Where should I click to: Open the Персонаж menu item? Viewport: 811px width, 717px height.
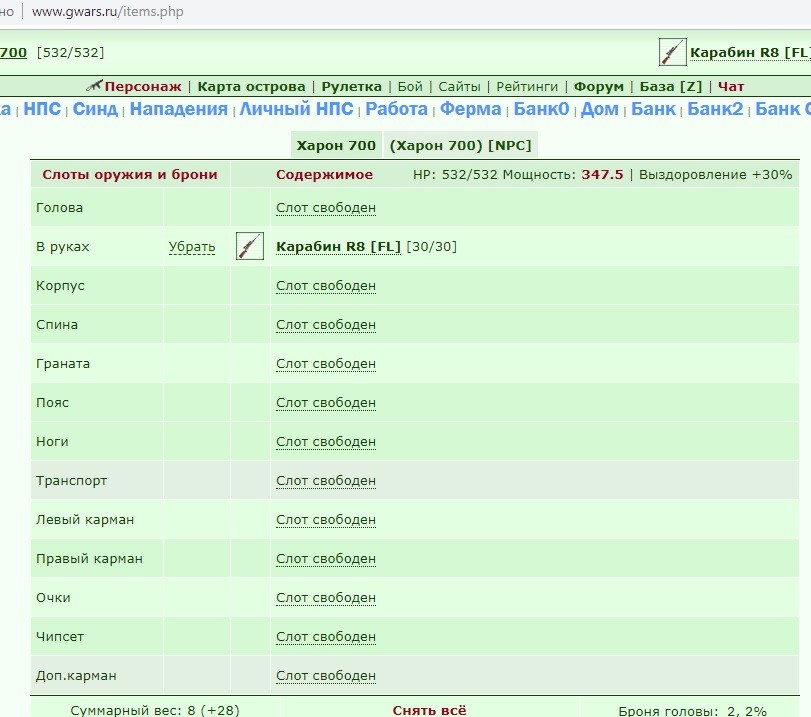[143, 86]
